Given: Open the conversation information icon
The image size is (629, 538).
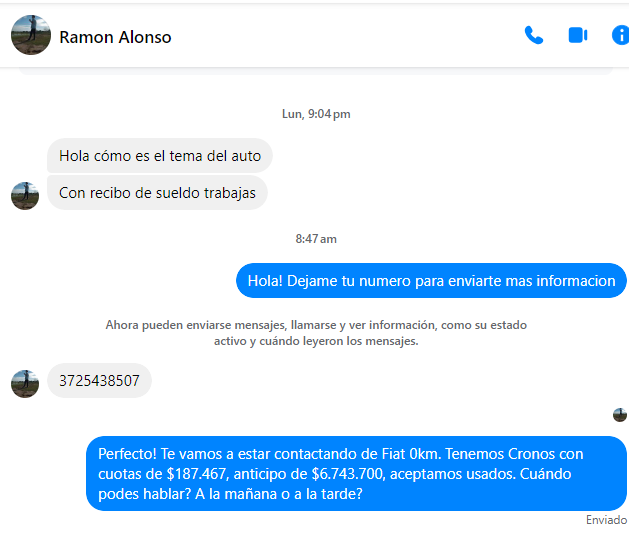Looking at the screenshot, I should [x=620, y=35].
